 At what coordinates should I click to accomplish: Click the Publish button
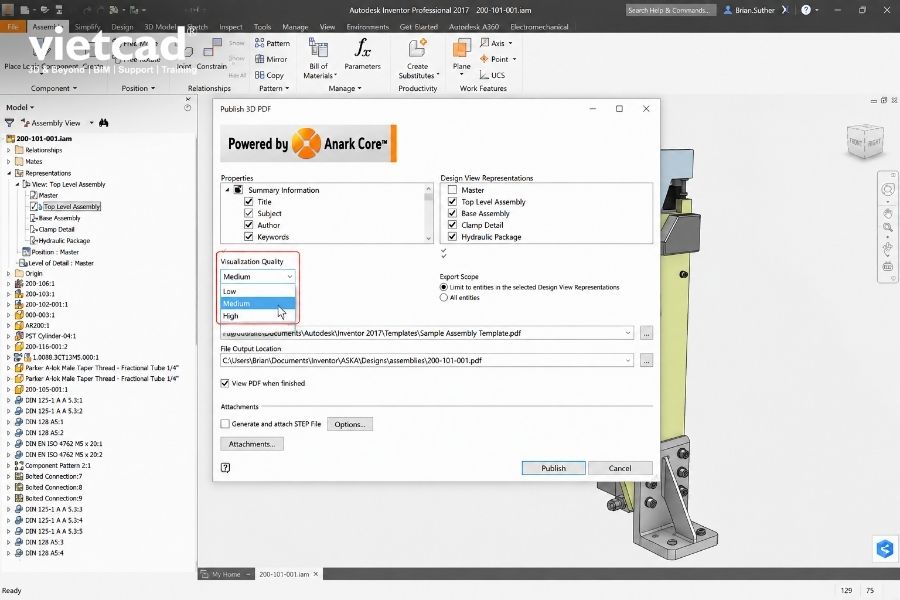point(553,468)
